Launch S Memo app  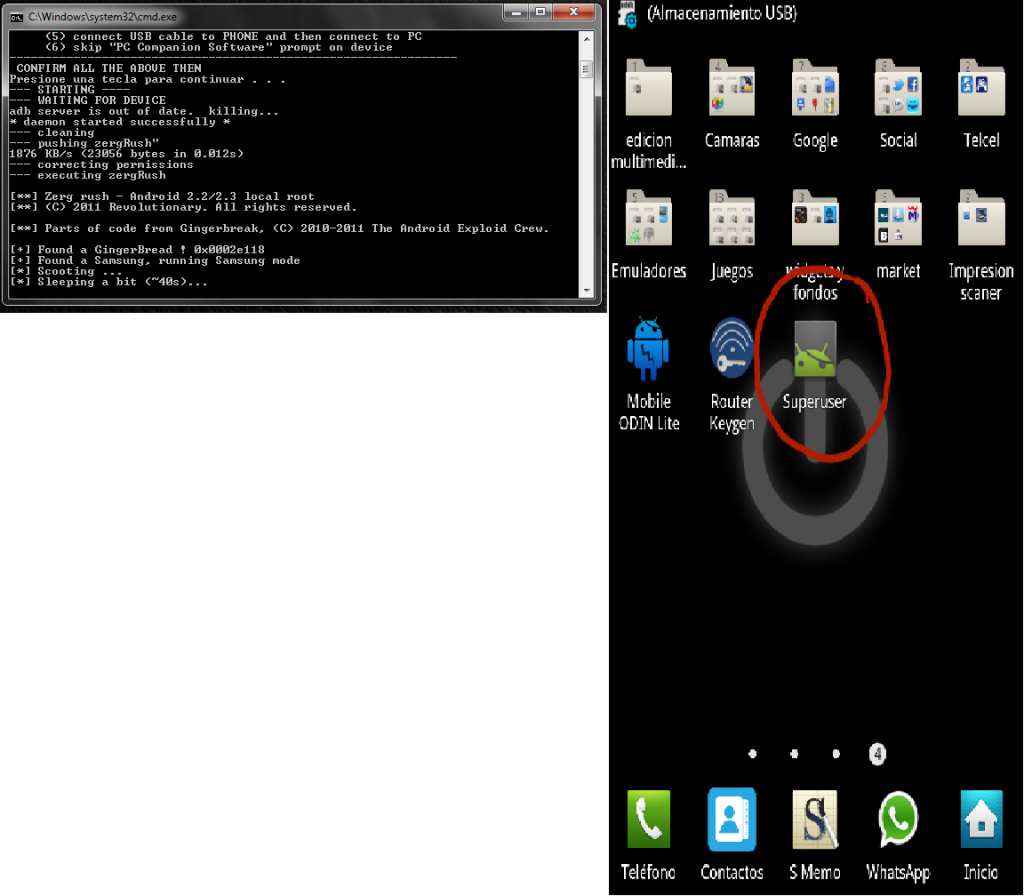tap(814, 822)
